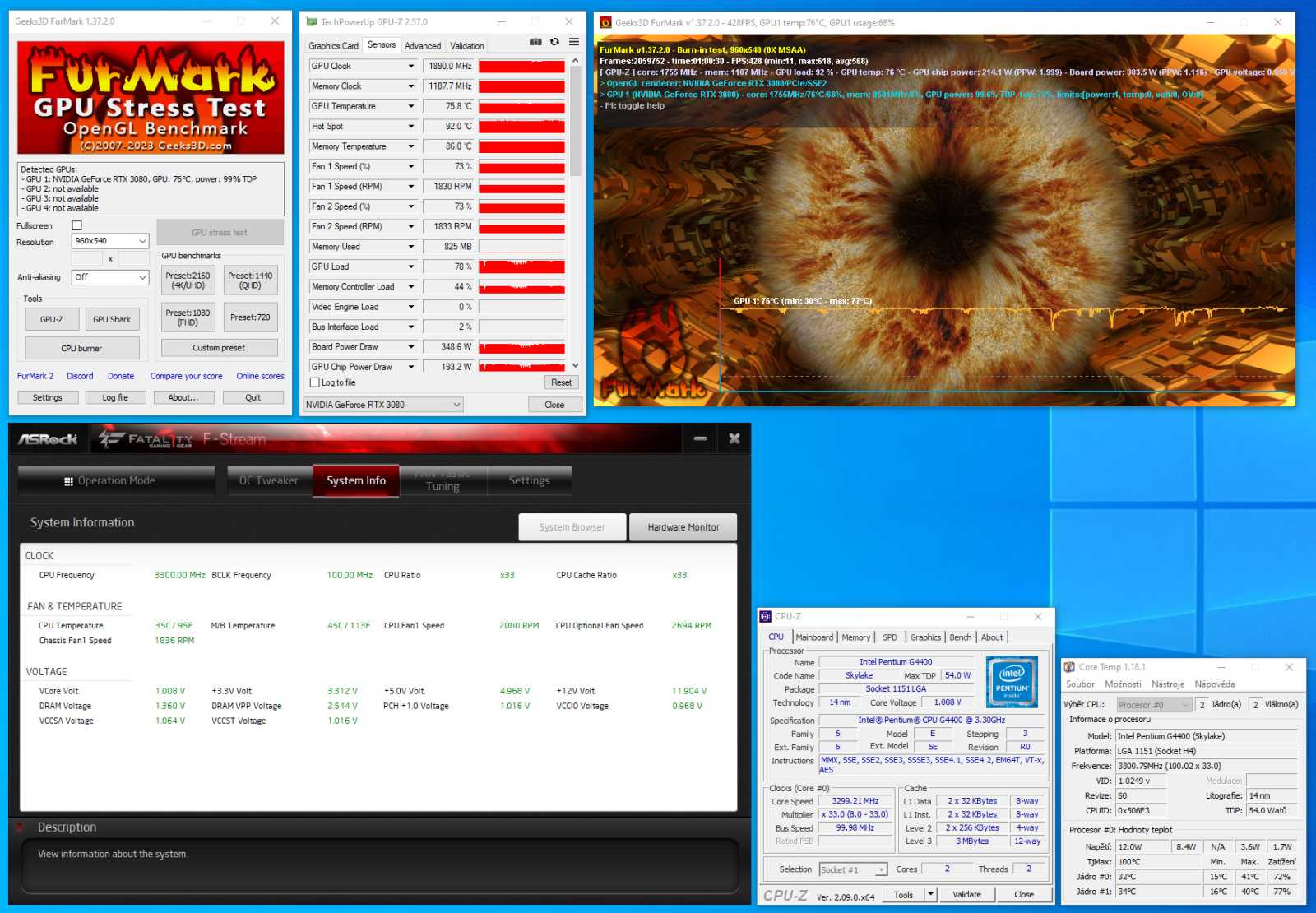This screenshot has width=1316, height=913.
Task: Expand the Board Power Draw sensor dropdown
Action: coord(411,347)
